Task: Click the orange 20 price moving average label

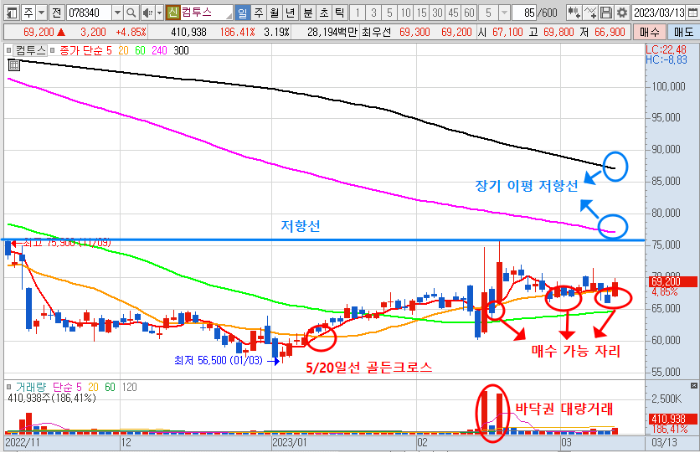Action: tap(123, 50)
